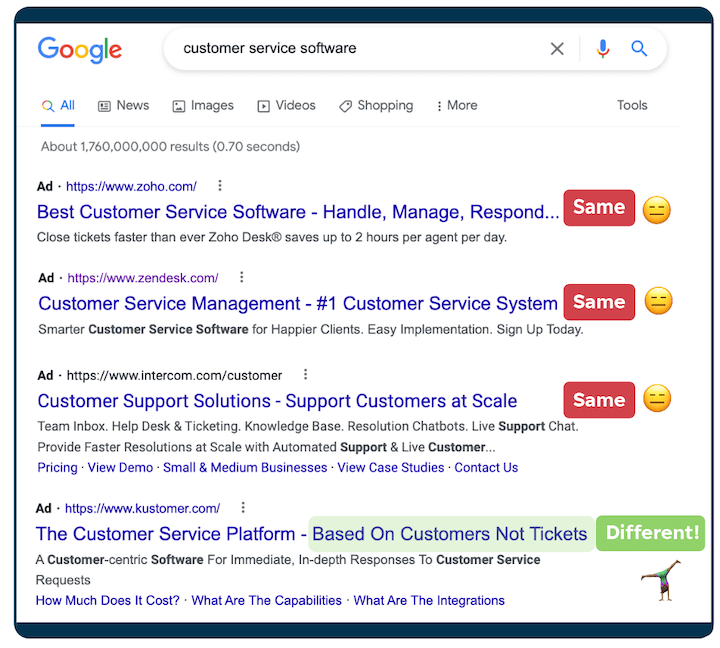The image size is (720, 648).
Task: Open 'Best Customer Service Software' Zoho headline
Action: pos(298,212)
